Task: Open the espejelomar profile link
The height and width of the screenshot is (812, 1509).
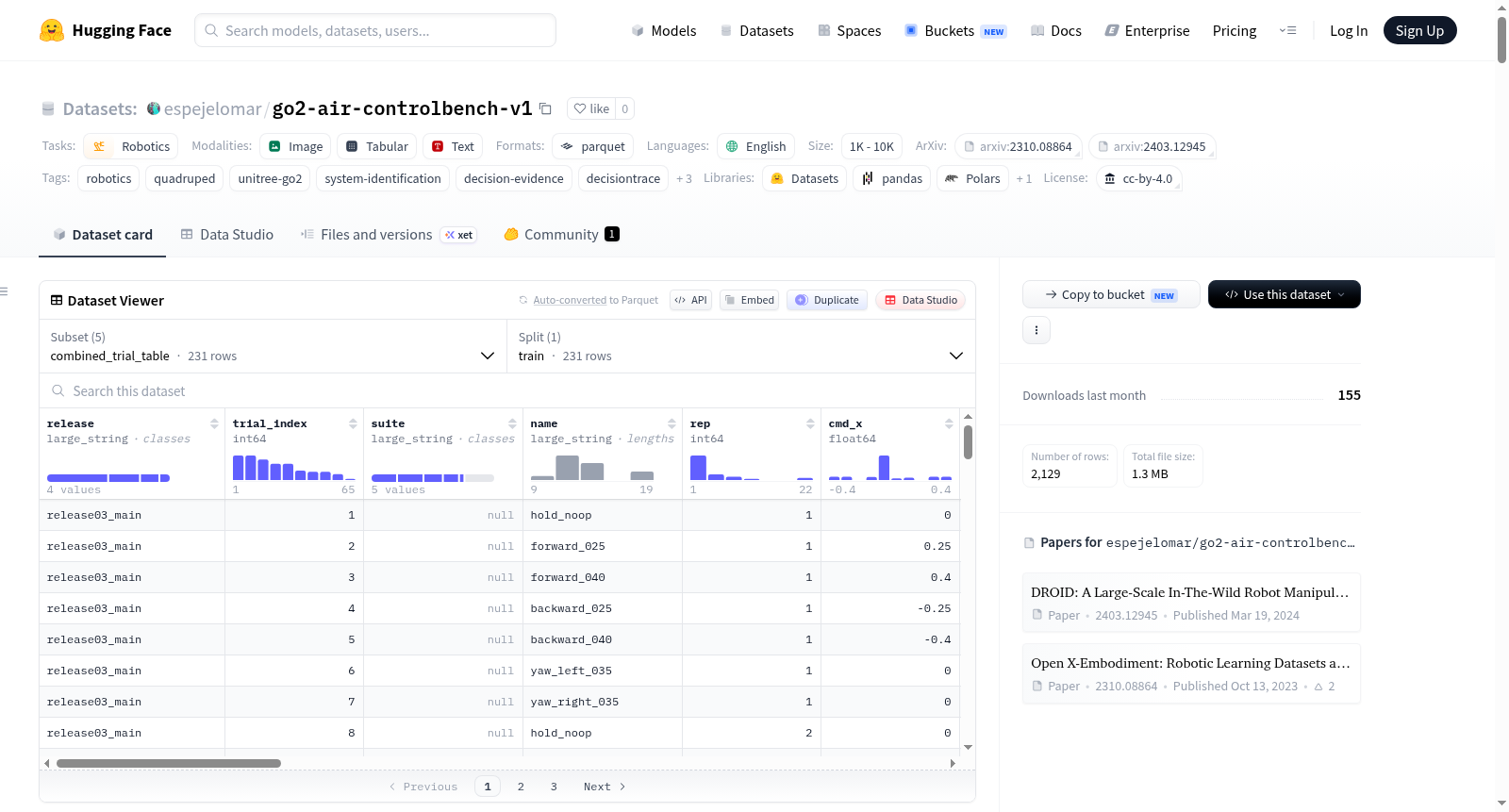Action: coord(212,108)
